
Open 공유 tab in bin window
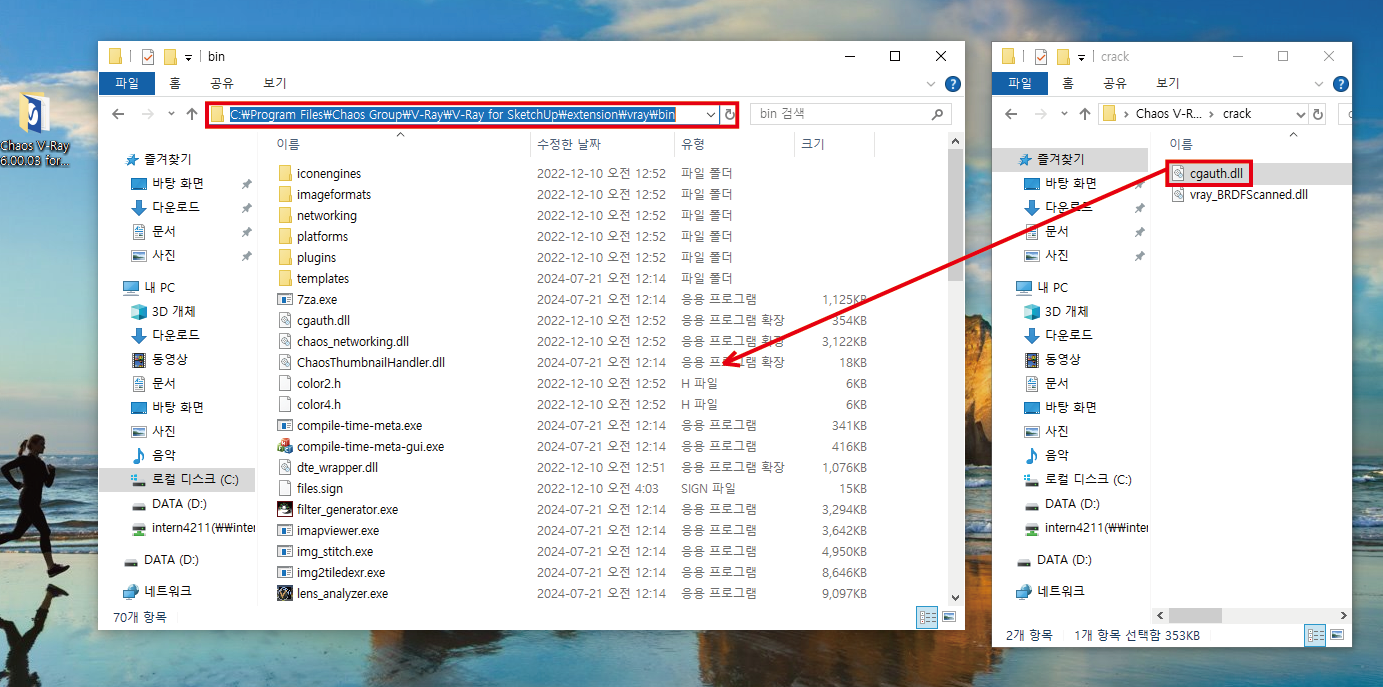click(222, 83)
